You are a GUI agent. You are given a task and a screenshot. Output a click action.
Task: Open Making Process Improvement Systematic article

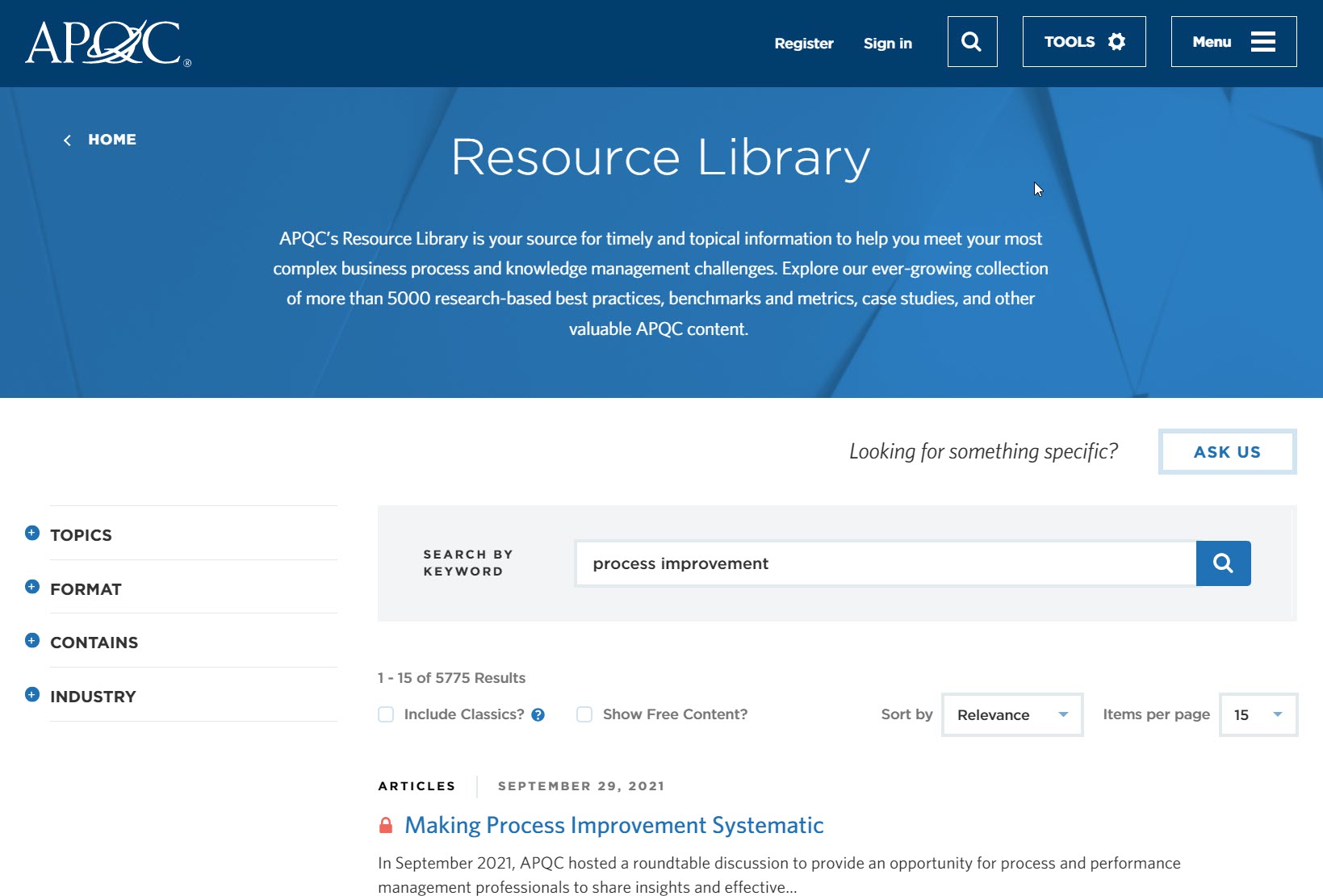pos(613,825)
